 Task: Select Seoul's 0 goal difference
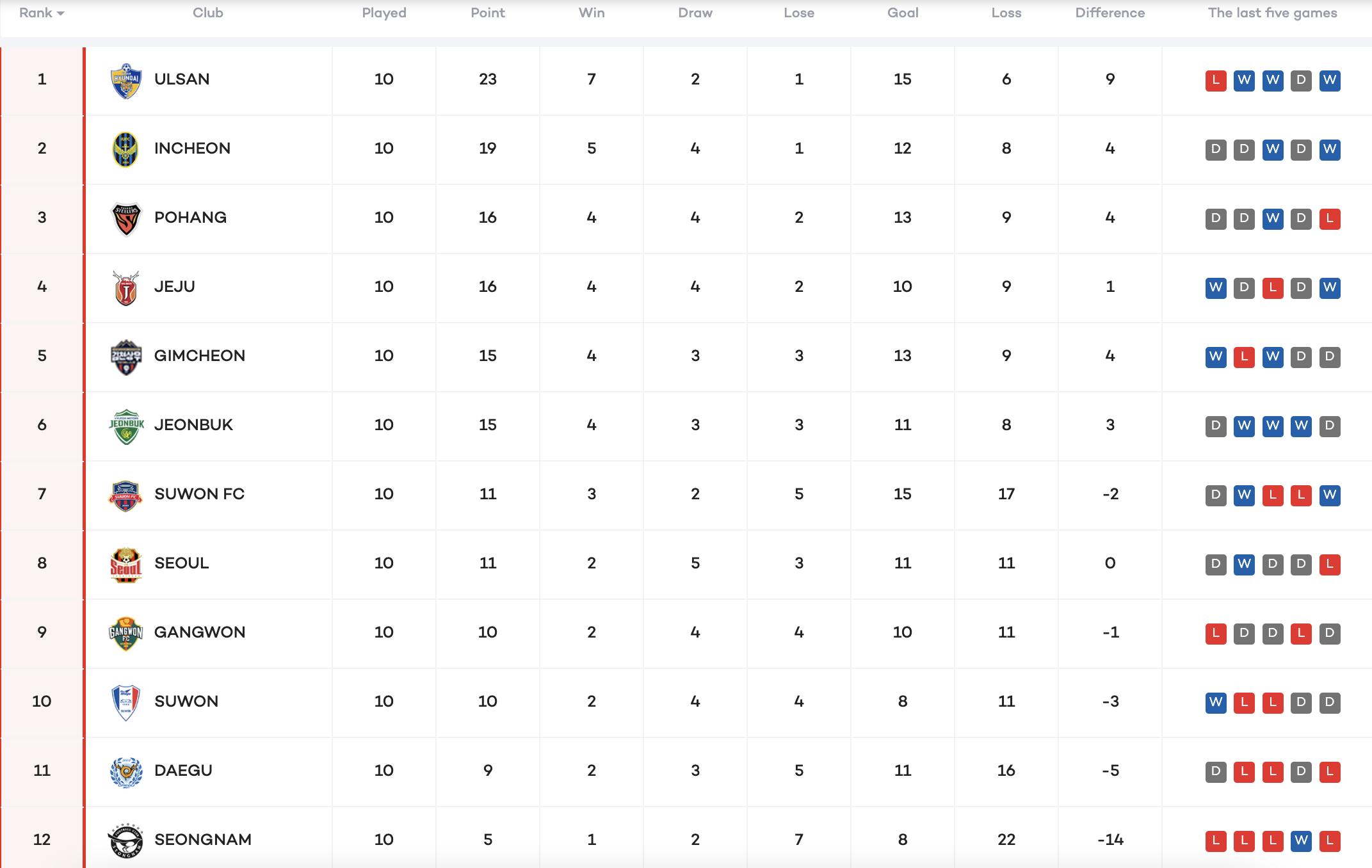[1110, 563]
